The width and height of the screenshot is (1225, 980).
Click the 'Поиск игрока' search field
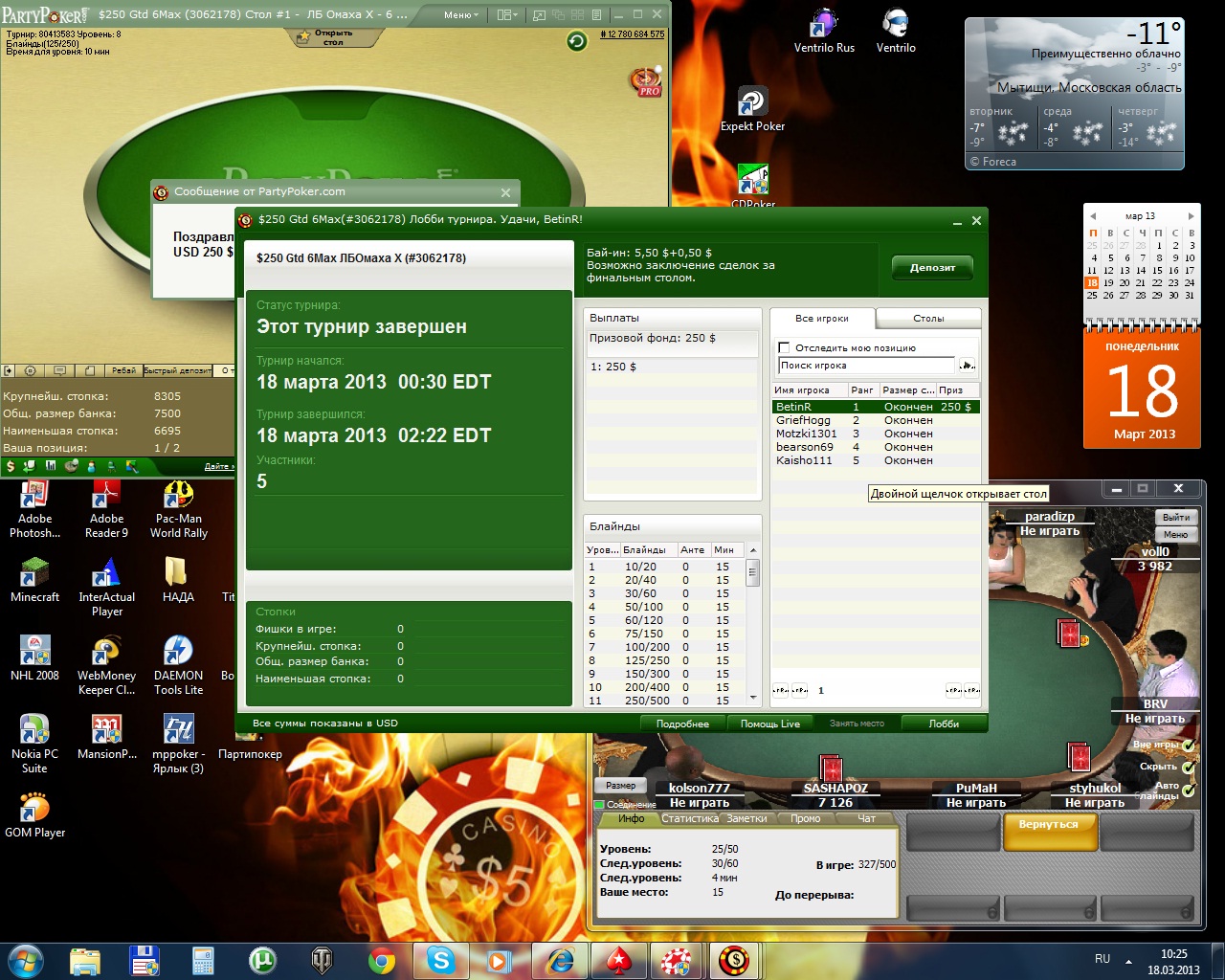pos(865,366)
